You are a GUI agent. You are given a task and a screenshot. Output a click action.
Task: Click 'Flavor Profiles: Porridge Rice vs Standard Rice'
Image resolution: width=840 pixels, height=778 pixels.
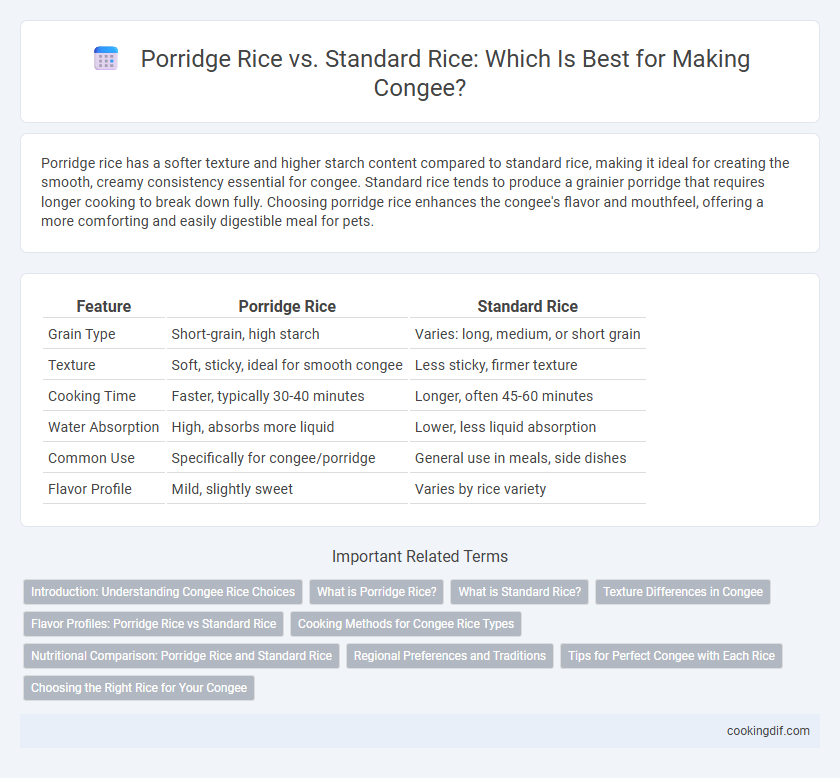click(153, 624)
